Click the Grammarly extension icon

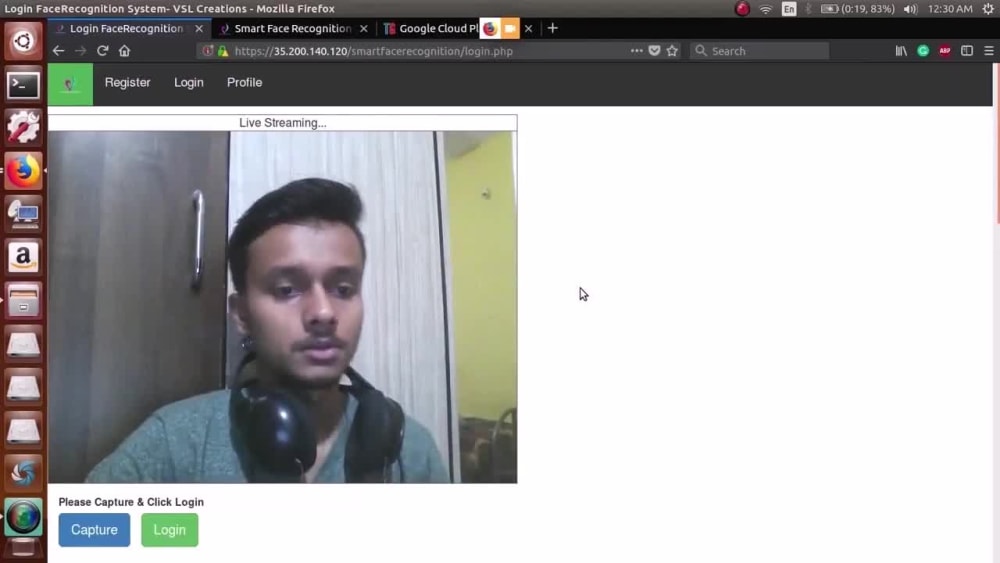coord(923,51)
